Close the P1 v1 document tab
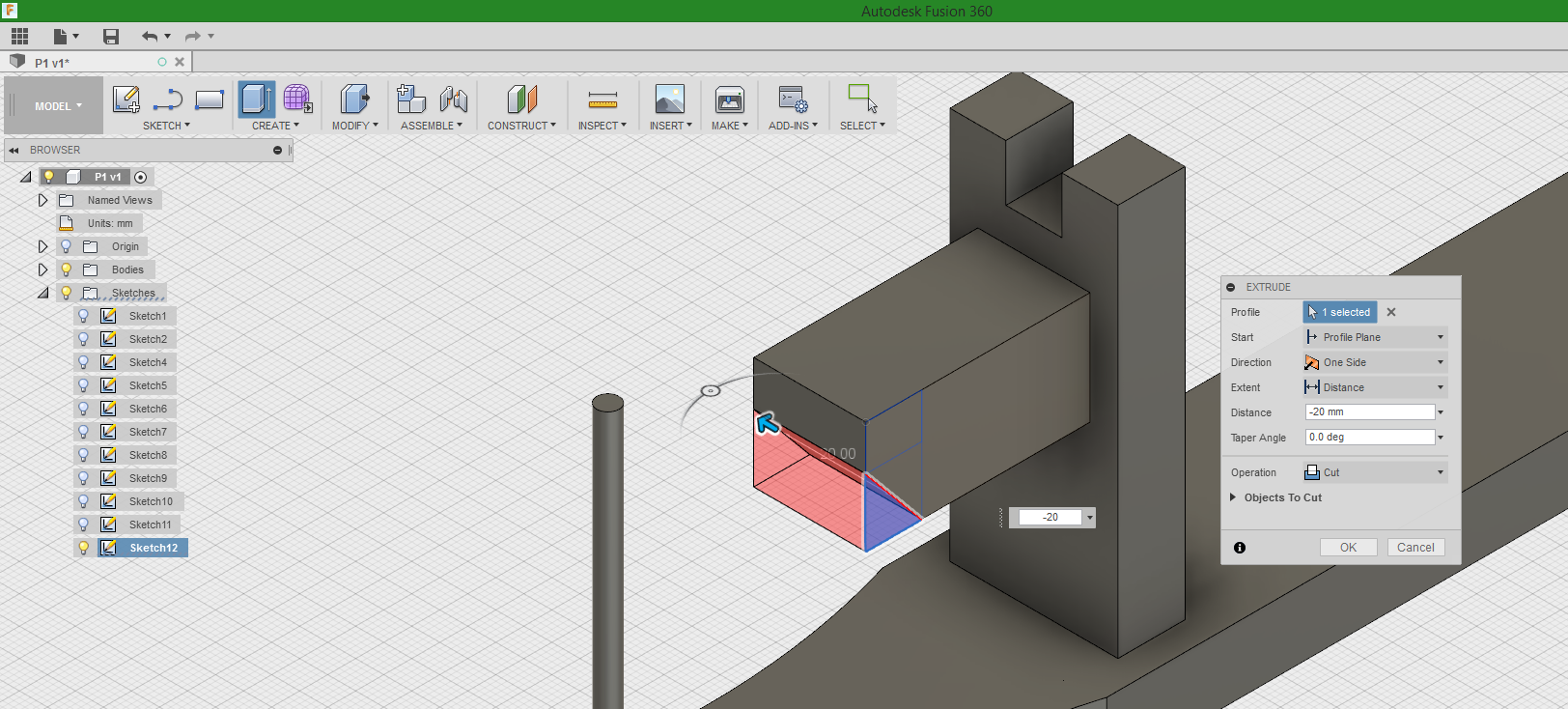This screenshot has width=1568, height=709. [x=180, y=62]
